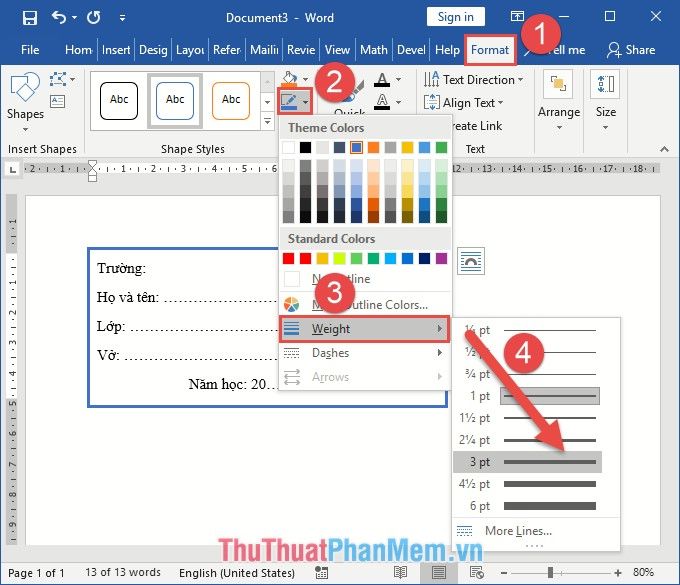This screenshot has height=585, width=680.
Task: Pick the purple standard color swatch
Action: [x=441, y=258]
